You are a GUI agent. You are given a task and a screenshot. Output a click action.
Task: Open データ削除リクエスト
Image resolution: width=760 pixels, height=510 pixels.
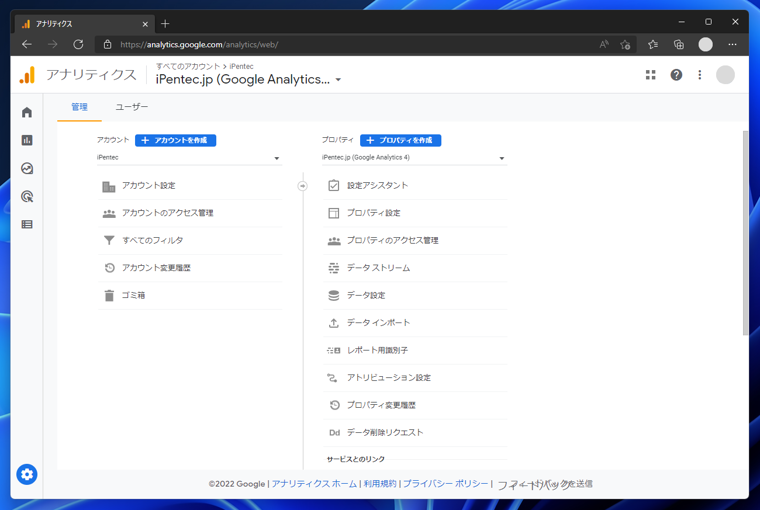tap(415, 432)
